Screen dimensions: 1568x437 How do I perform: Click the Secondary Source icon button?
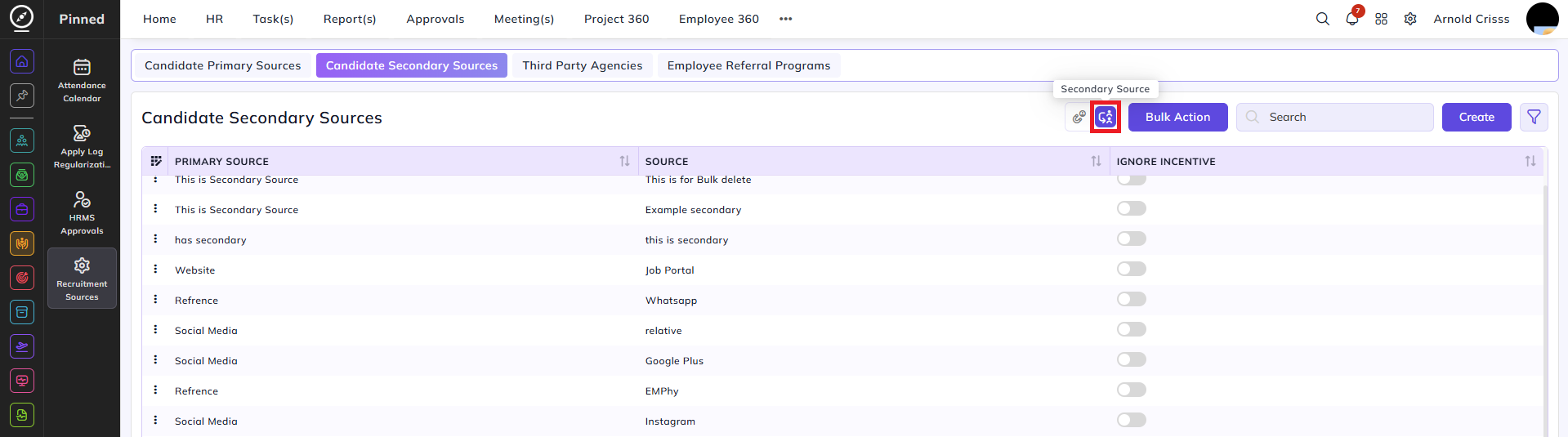[x=1106, y=117]
